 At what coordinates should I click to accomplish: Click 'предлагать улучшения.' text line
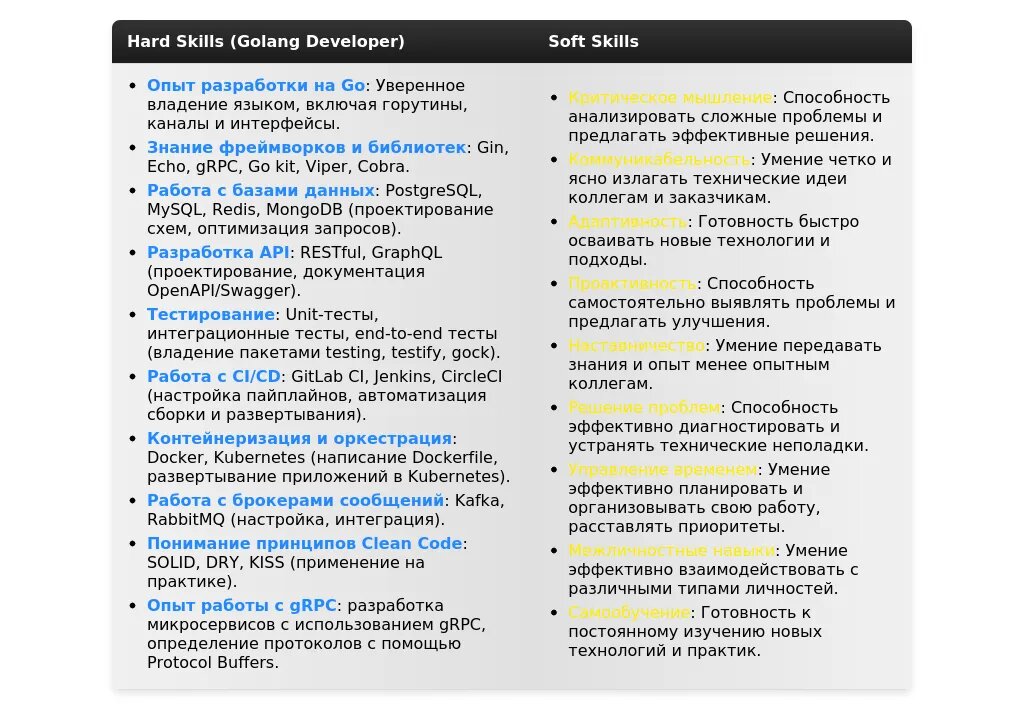669,322
